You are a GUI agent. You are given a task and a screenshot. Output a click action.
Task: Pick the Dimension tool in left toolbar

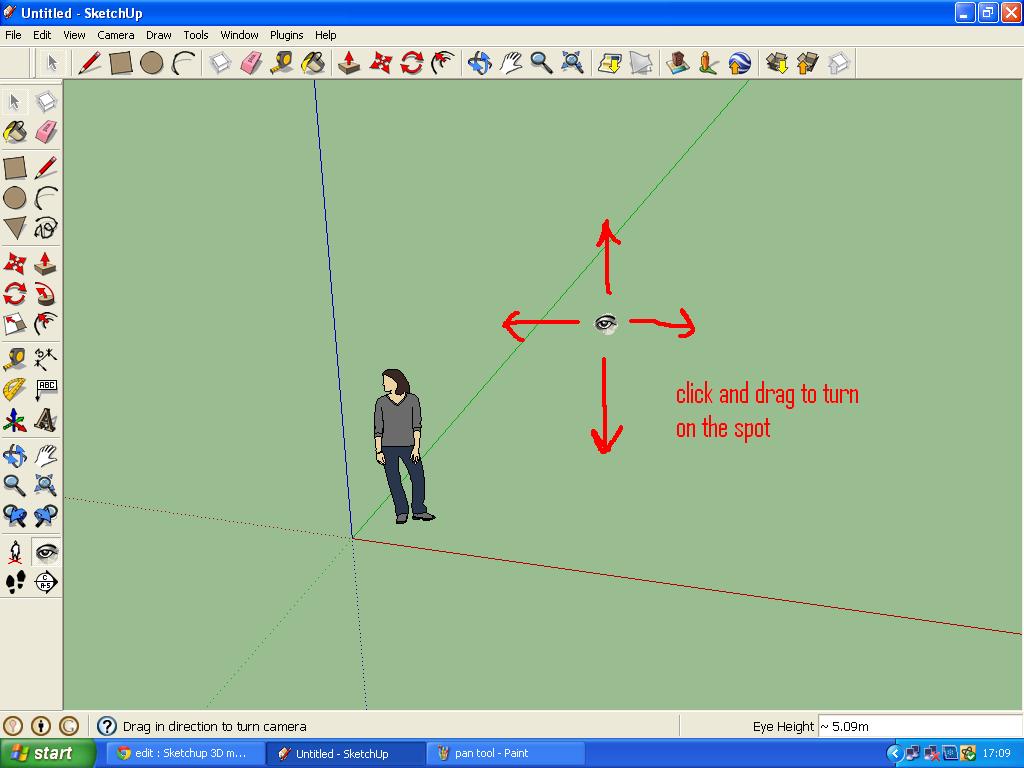click(x=46, y=359)
